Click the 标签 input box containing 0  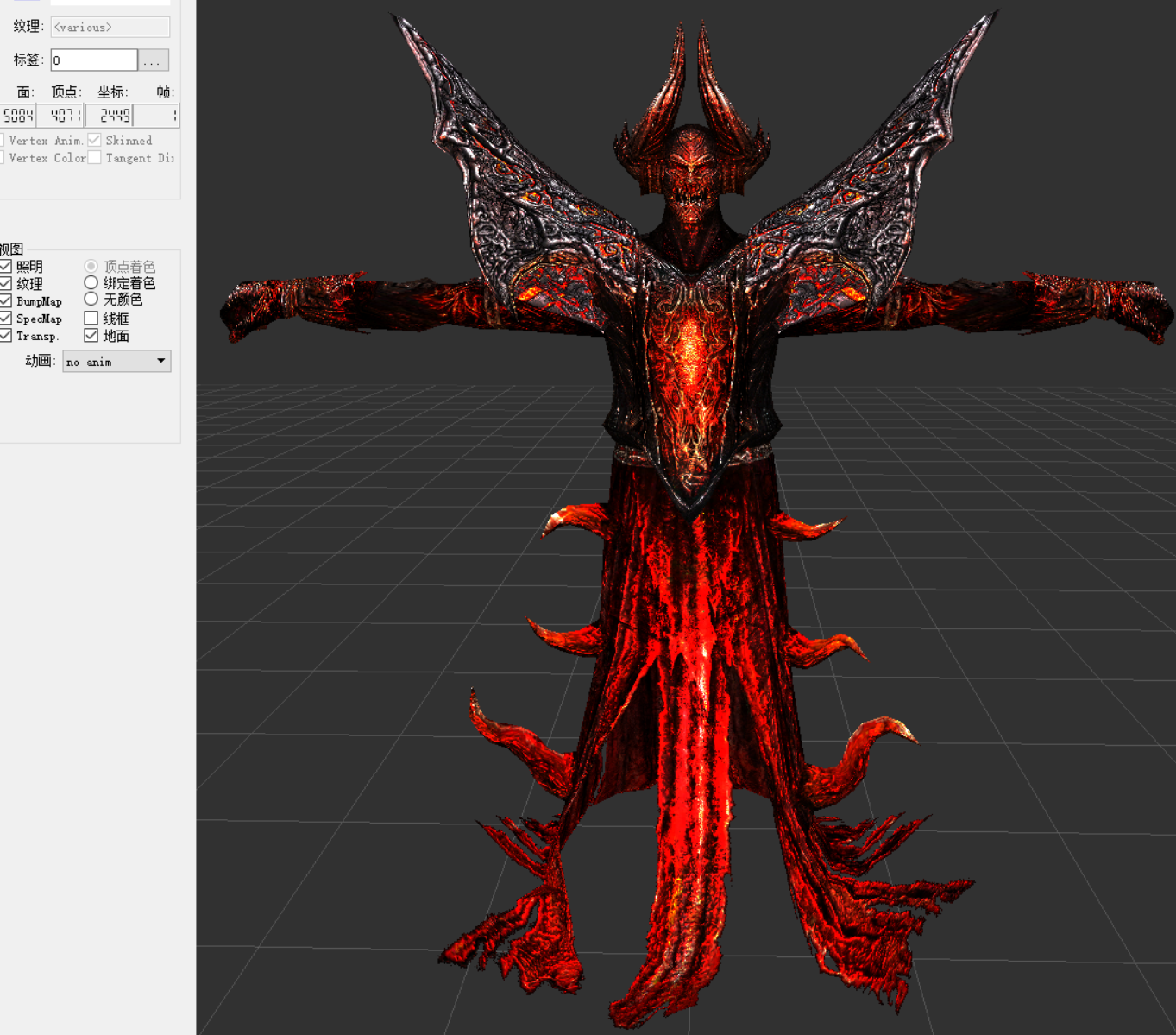click(x=94, y=60)
